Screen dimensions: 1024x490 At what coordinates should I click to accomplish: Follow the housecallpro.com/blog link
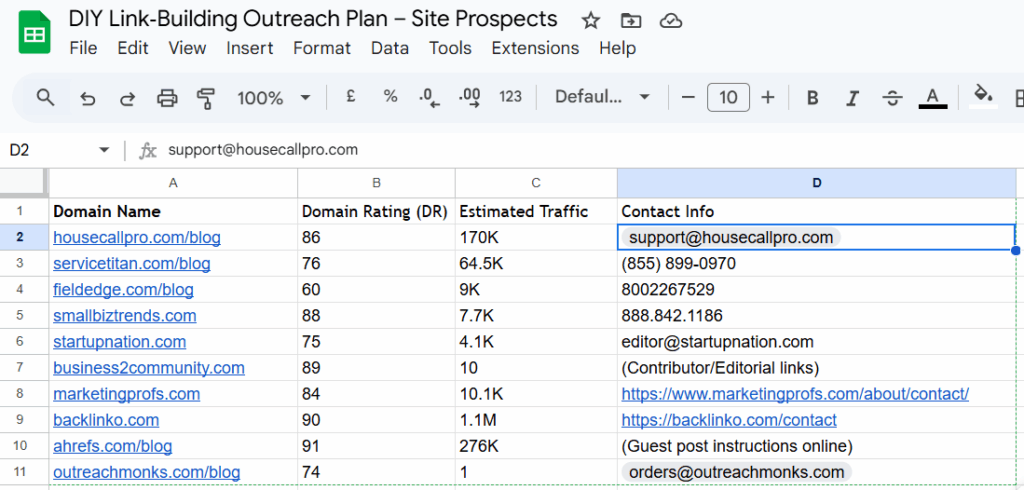tap(136, 238)
